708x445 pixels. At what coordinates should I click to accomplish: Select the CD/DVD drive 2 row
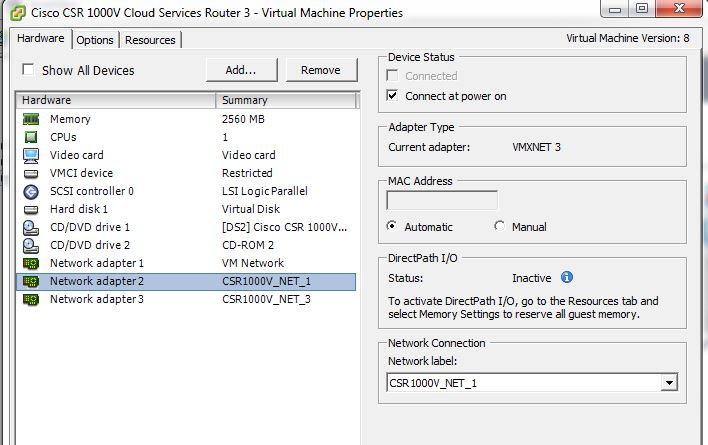pos(186,246)
